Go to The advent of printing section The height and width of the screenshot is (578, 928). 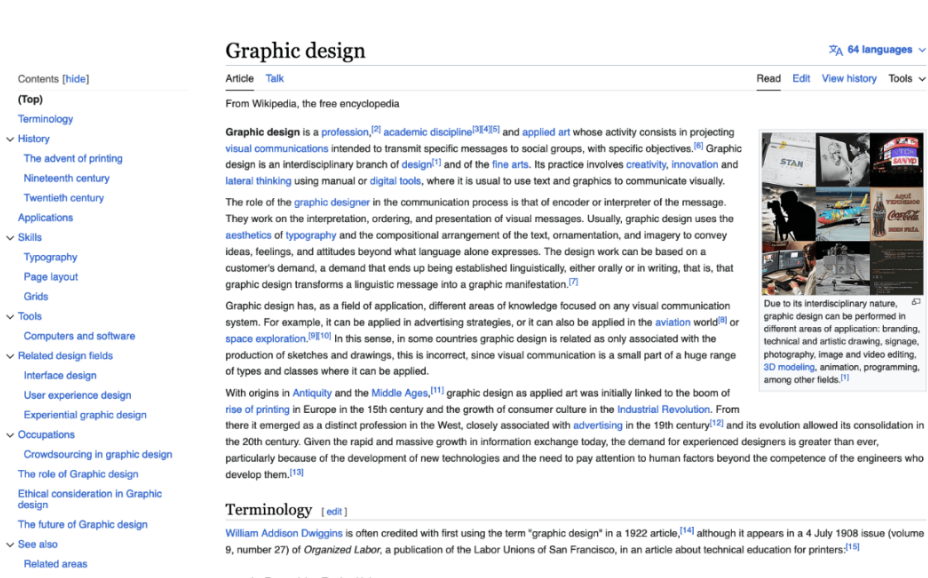pyautogui.click(x=73, y=159)
